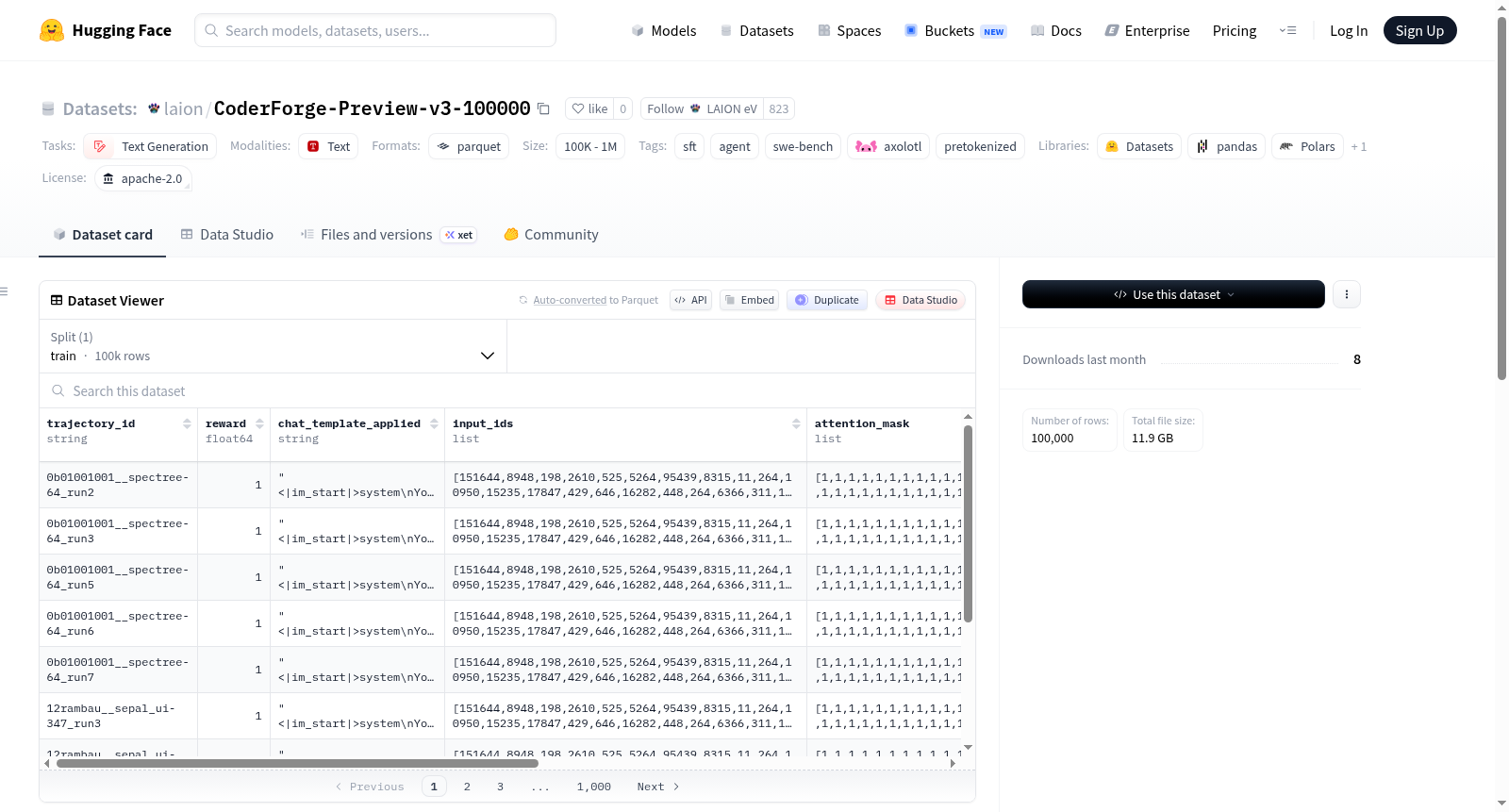The width and height of the screenshot is (1509, 812).
Task: Click the left sidebar collapse icon
Action: click(x=4, y=292)
